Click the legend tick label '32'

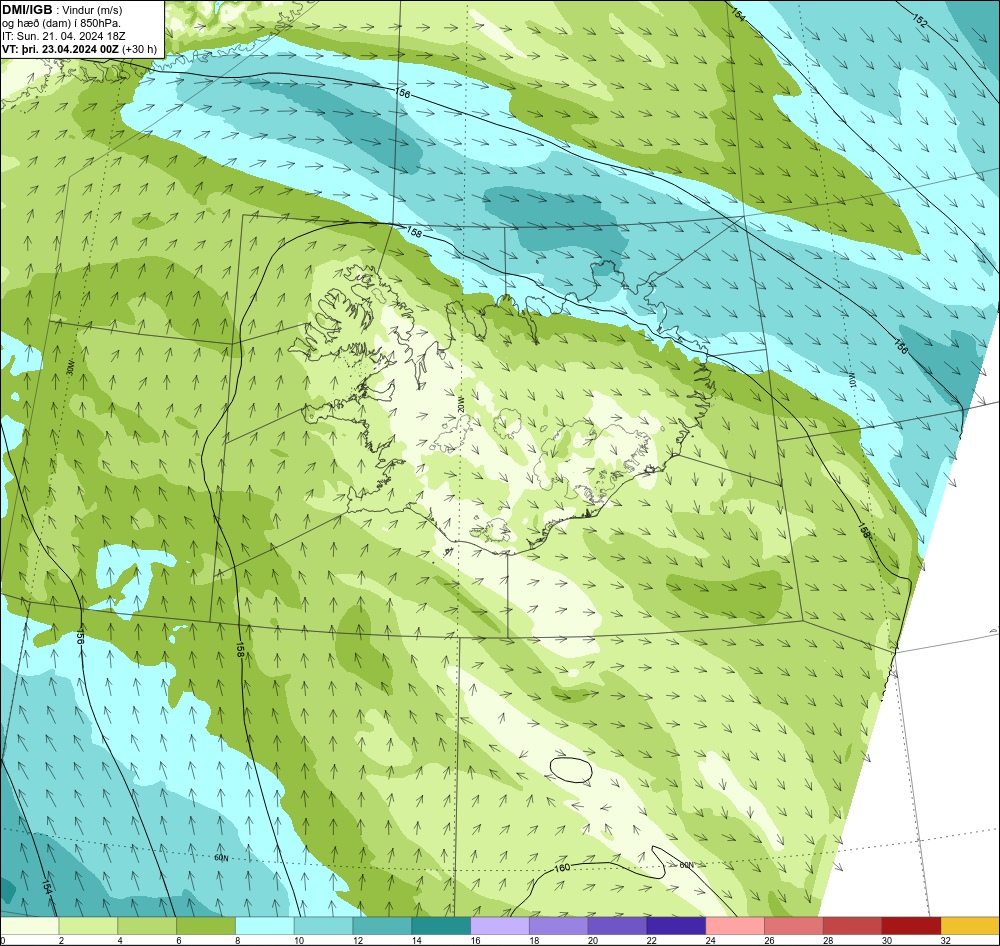pyautogui.click(x=946, y=940)
